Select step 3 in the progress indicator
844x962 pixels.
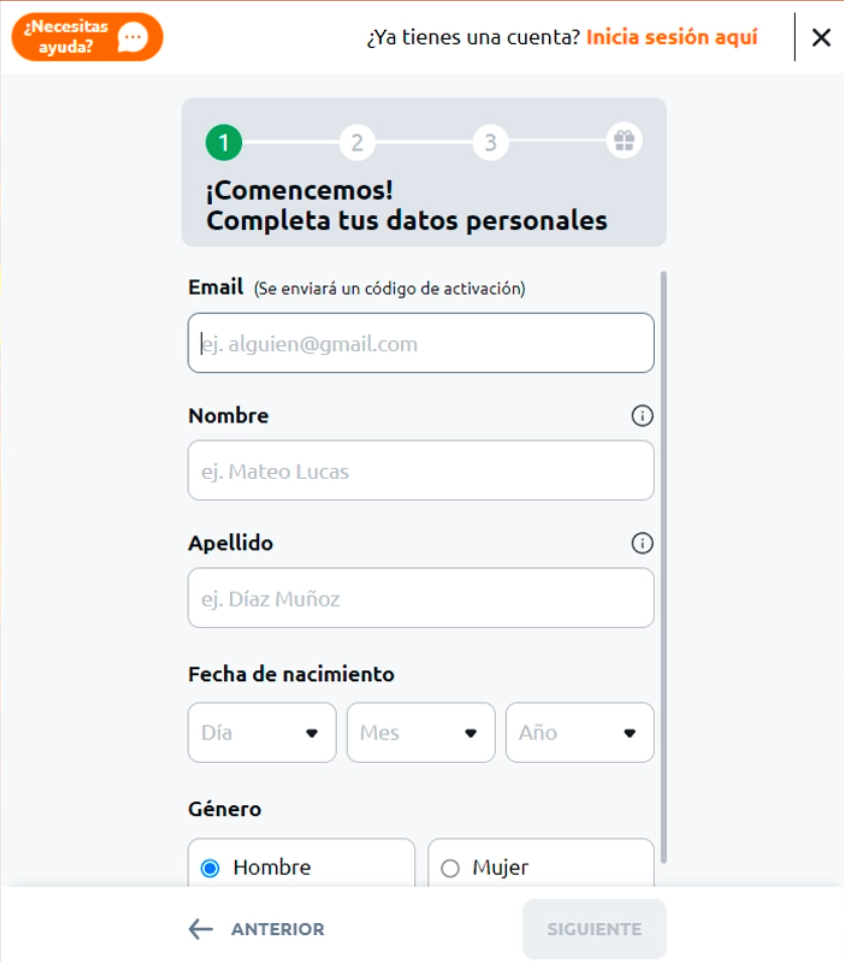(491, 141)
